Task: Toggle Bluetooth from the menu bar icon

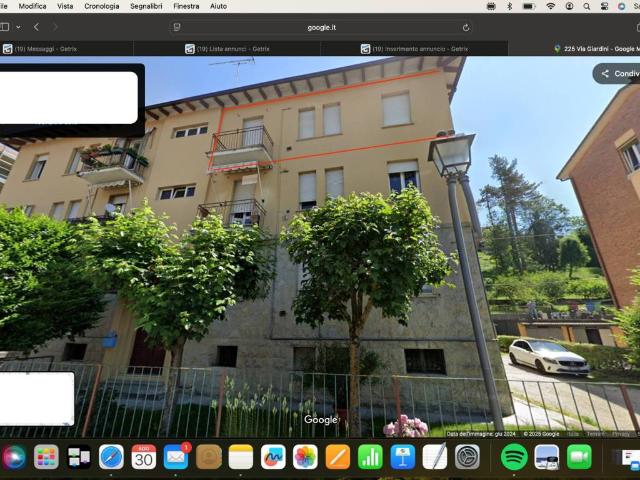Action: 508,6
